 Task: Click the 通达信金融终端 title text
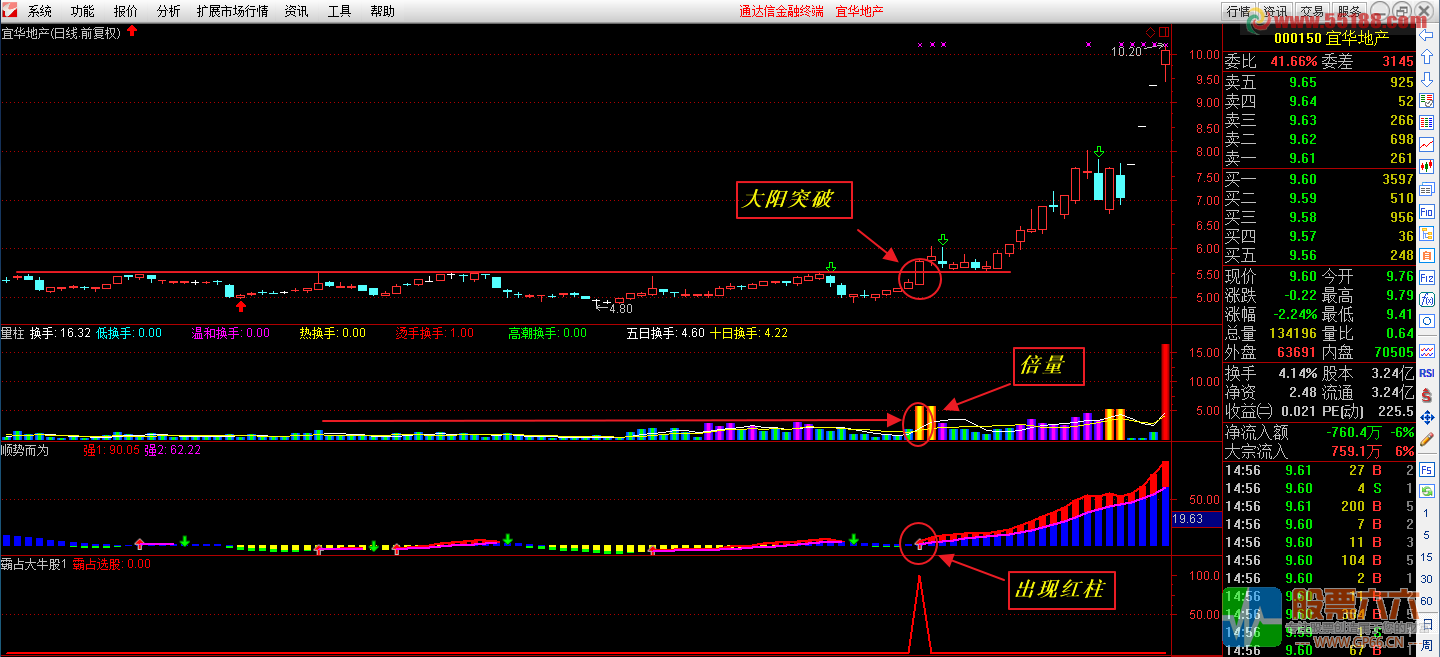tap(782, 11)
